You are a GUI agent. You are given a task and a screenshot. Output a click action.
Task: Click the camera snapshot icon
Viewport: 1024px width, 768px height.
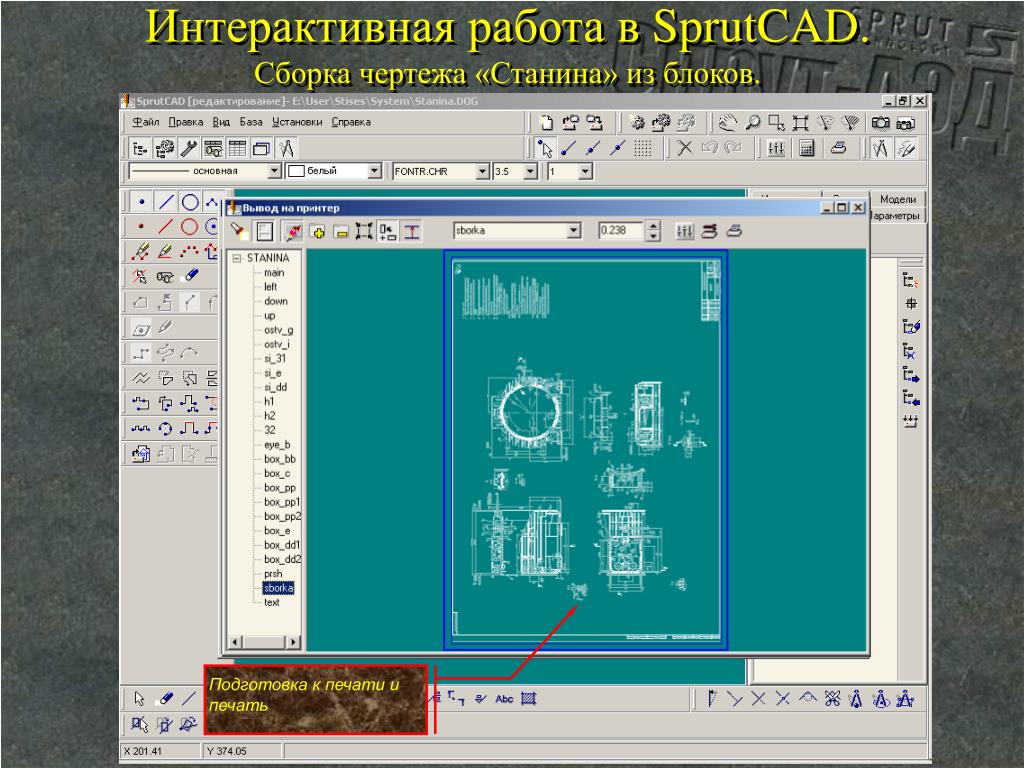click(880, 123)
